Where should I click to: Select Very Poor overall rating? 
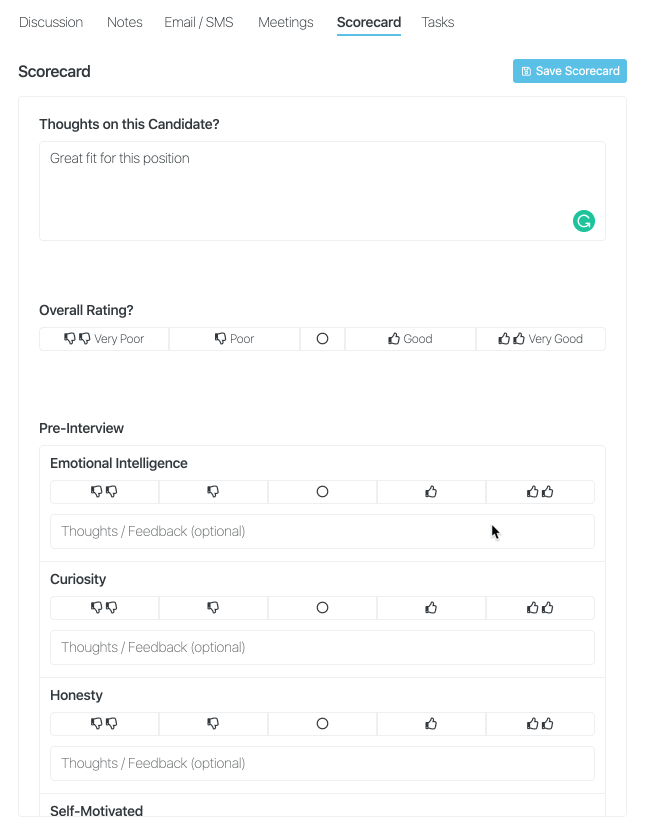click(x=104, y=339)
